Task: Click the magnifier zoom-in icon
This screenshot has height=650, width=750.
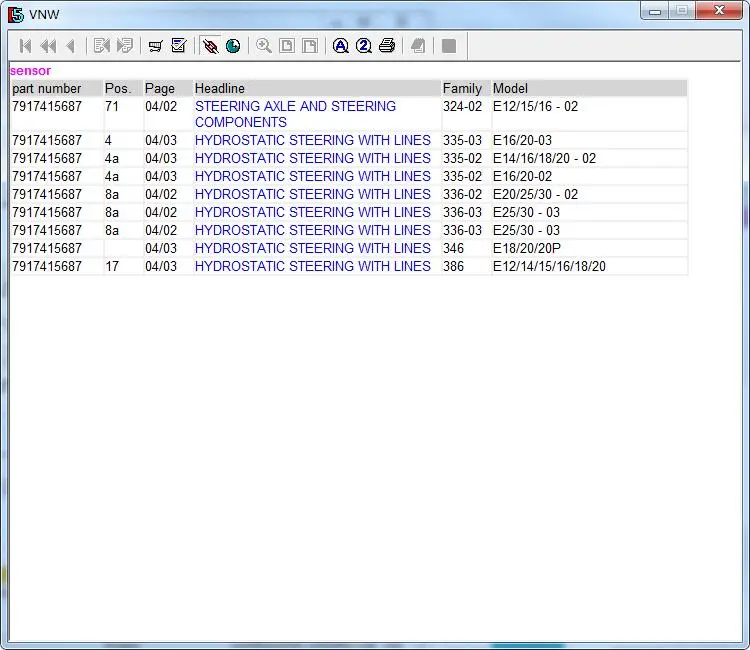Action: click(x=264, y=46)
